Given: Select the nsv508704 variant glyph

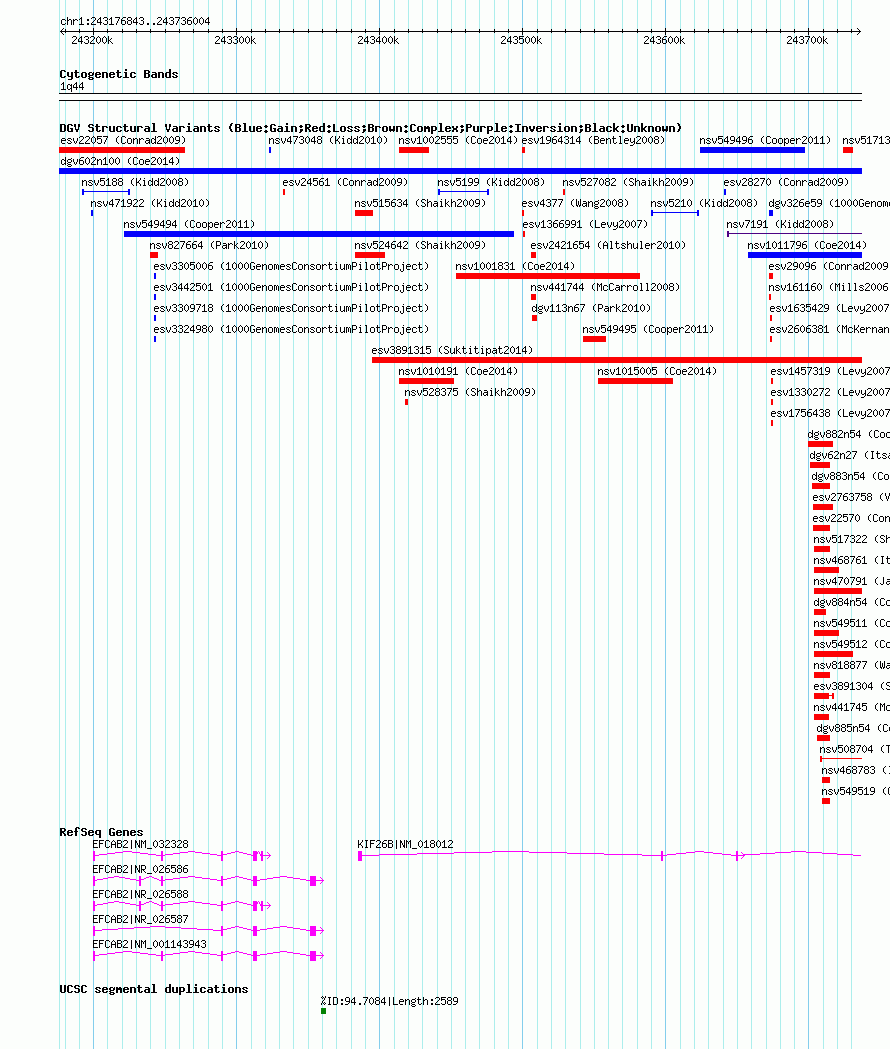Looking at the screenshot, I should click(840, 759).
